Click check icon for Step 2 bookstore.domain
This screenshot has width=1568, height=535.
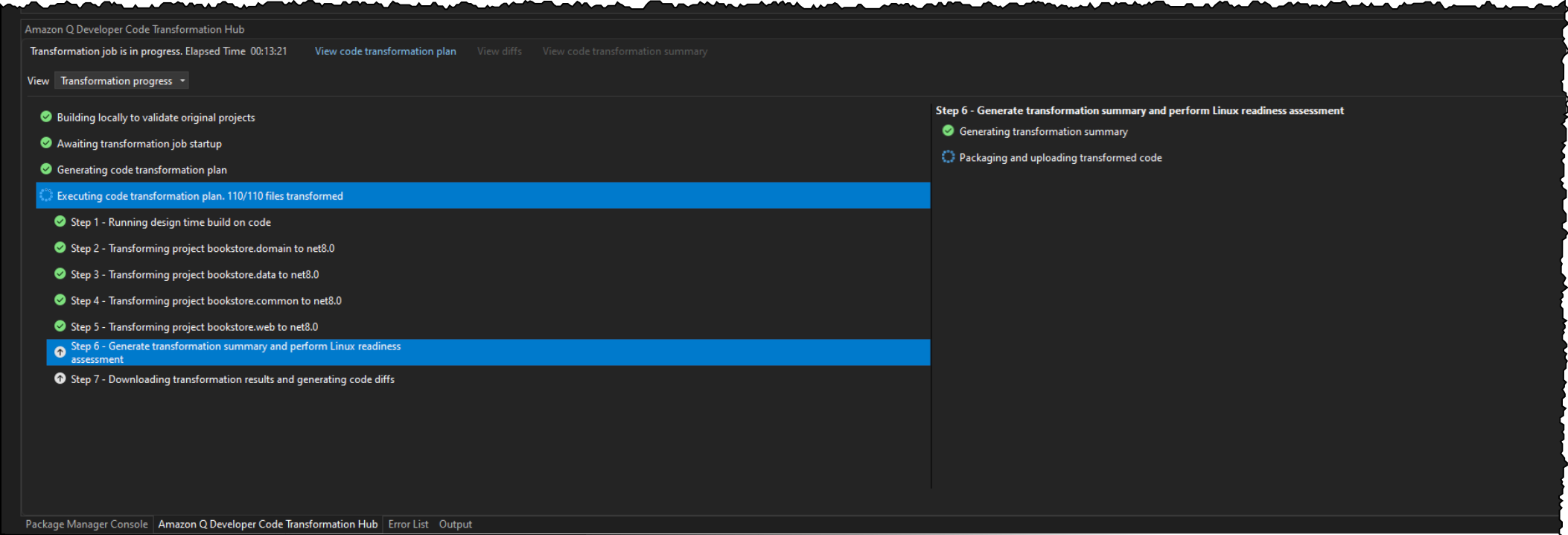60,247
